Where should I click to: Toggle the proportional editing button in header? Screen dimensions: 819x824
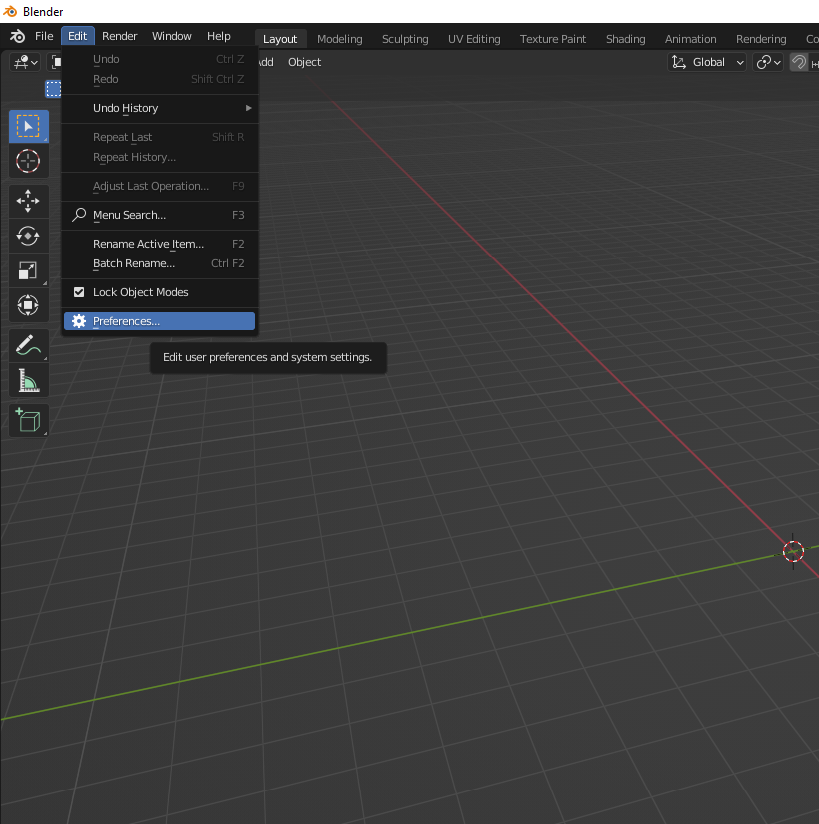tap(799, 62)
